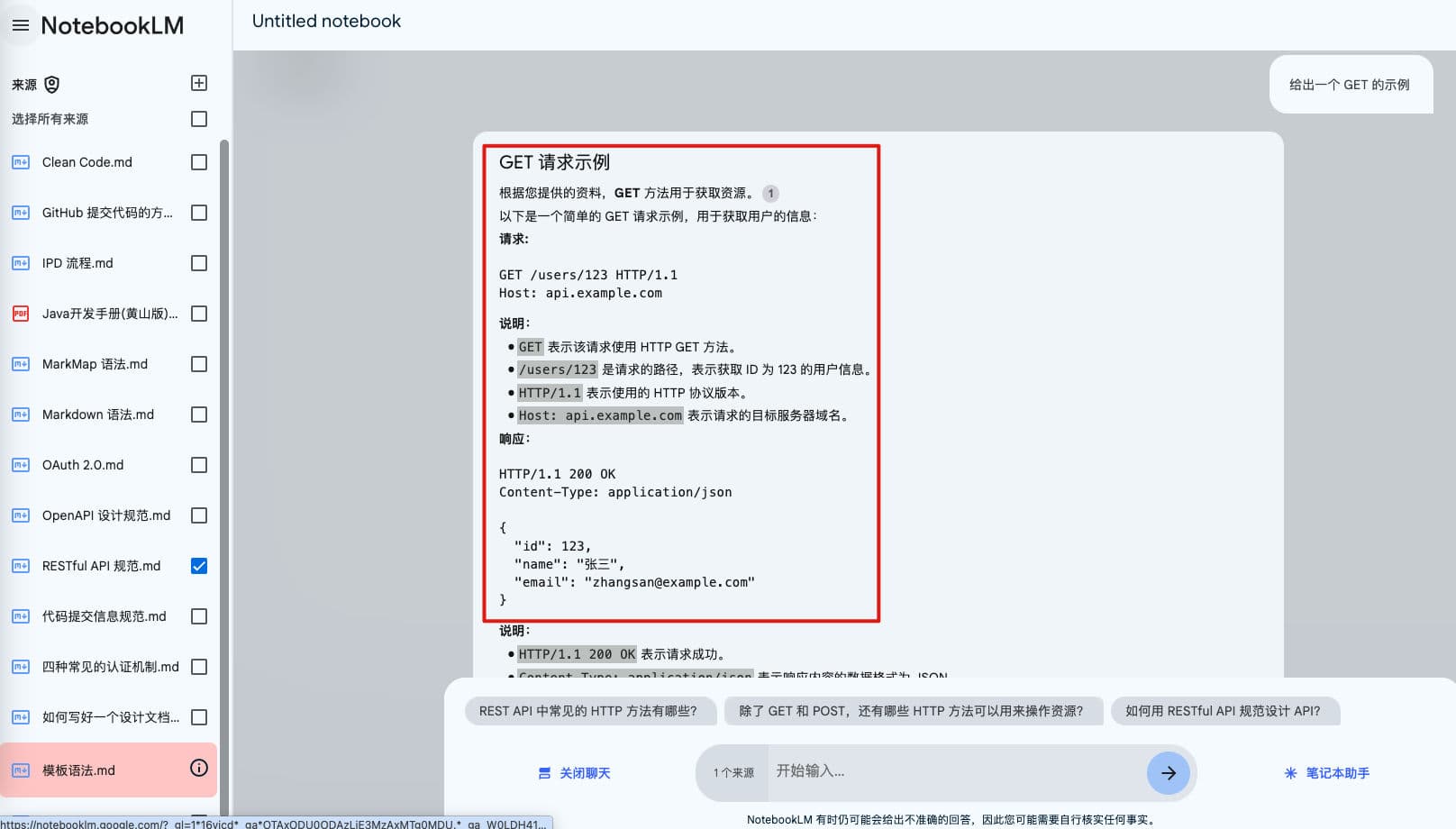
Task: Click the shield icon next to 来源
Action: 50,84
